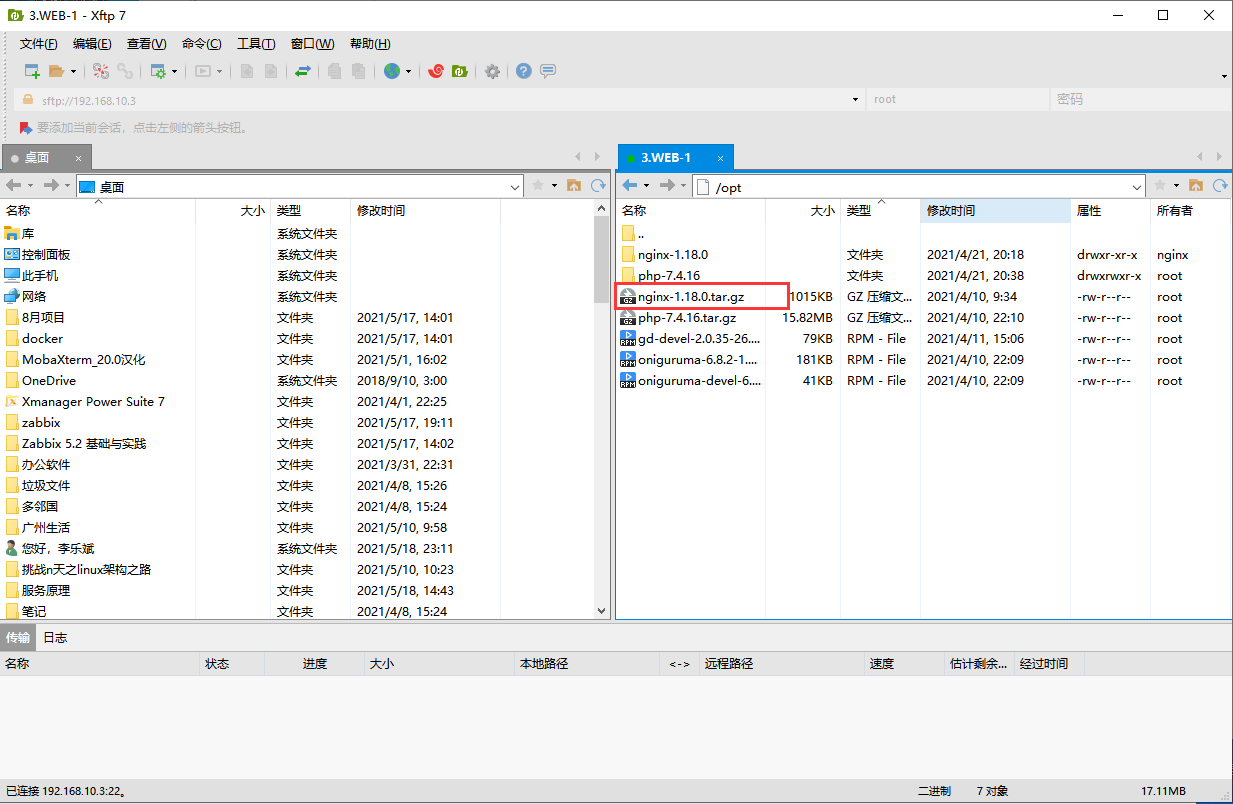Select php-7.4.16.tar.gz in remote pane

pyautogui.click(x=687, y=318)
